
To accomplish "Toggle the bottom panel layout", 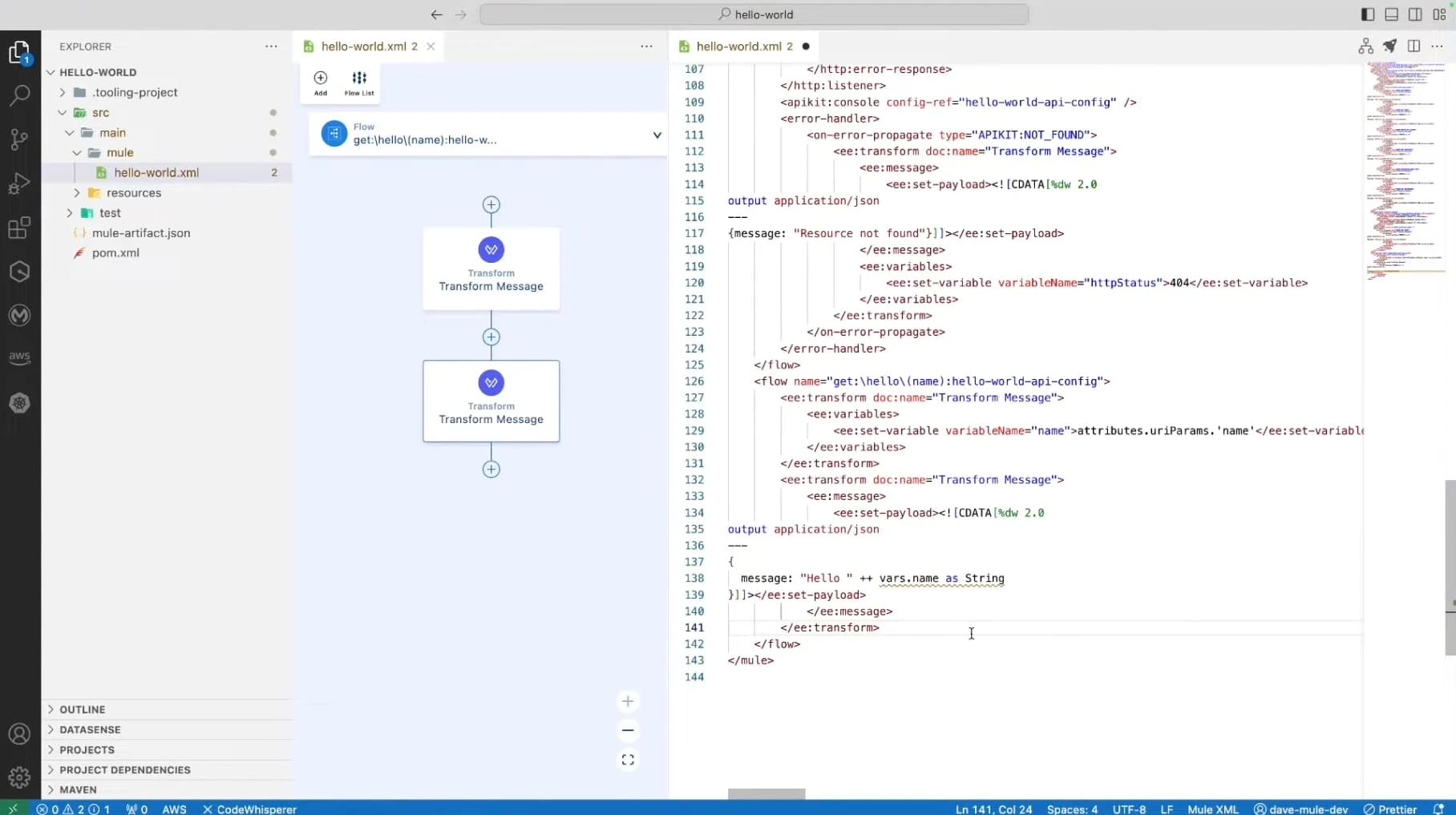I will click(1392, 14).
